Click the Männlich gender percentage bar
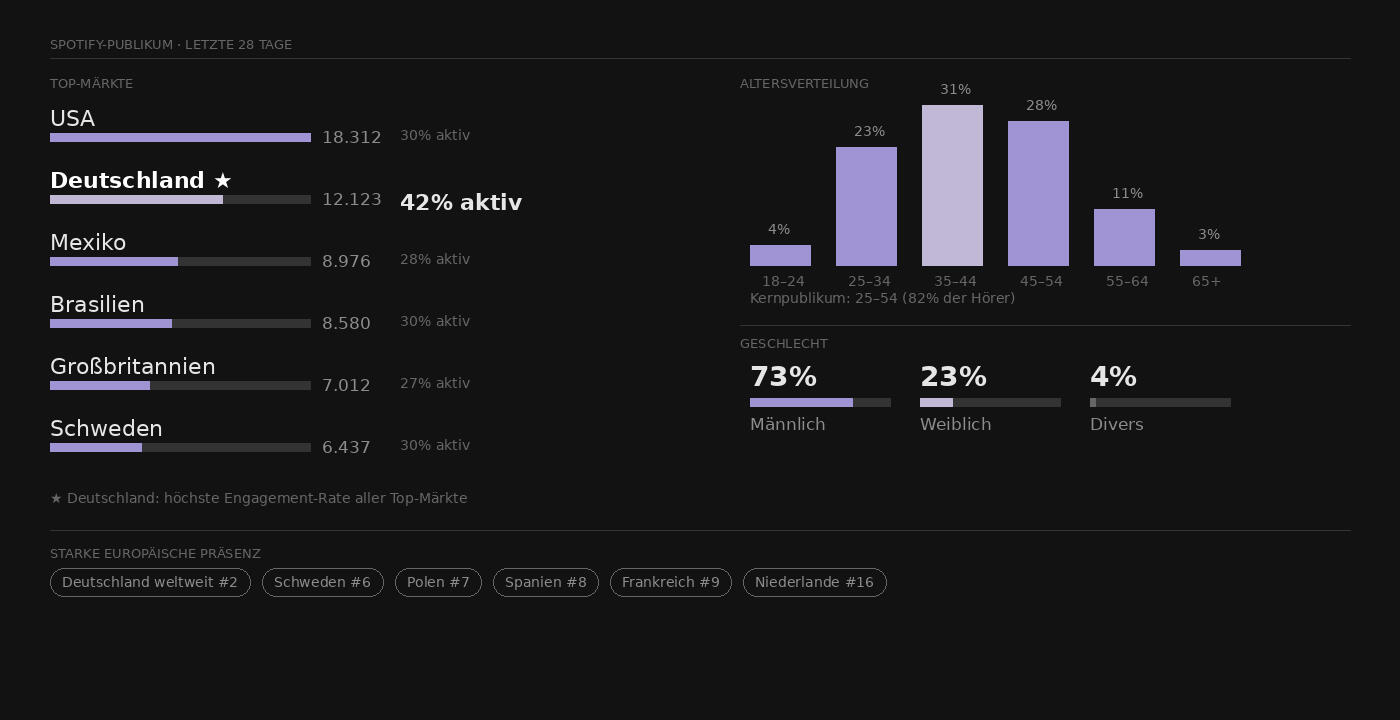 tap(820, 402)
